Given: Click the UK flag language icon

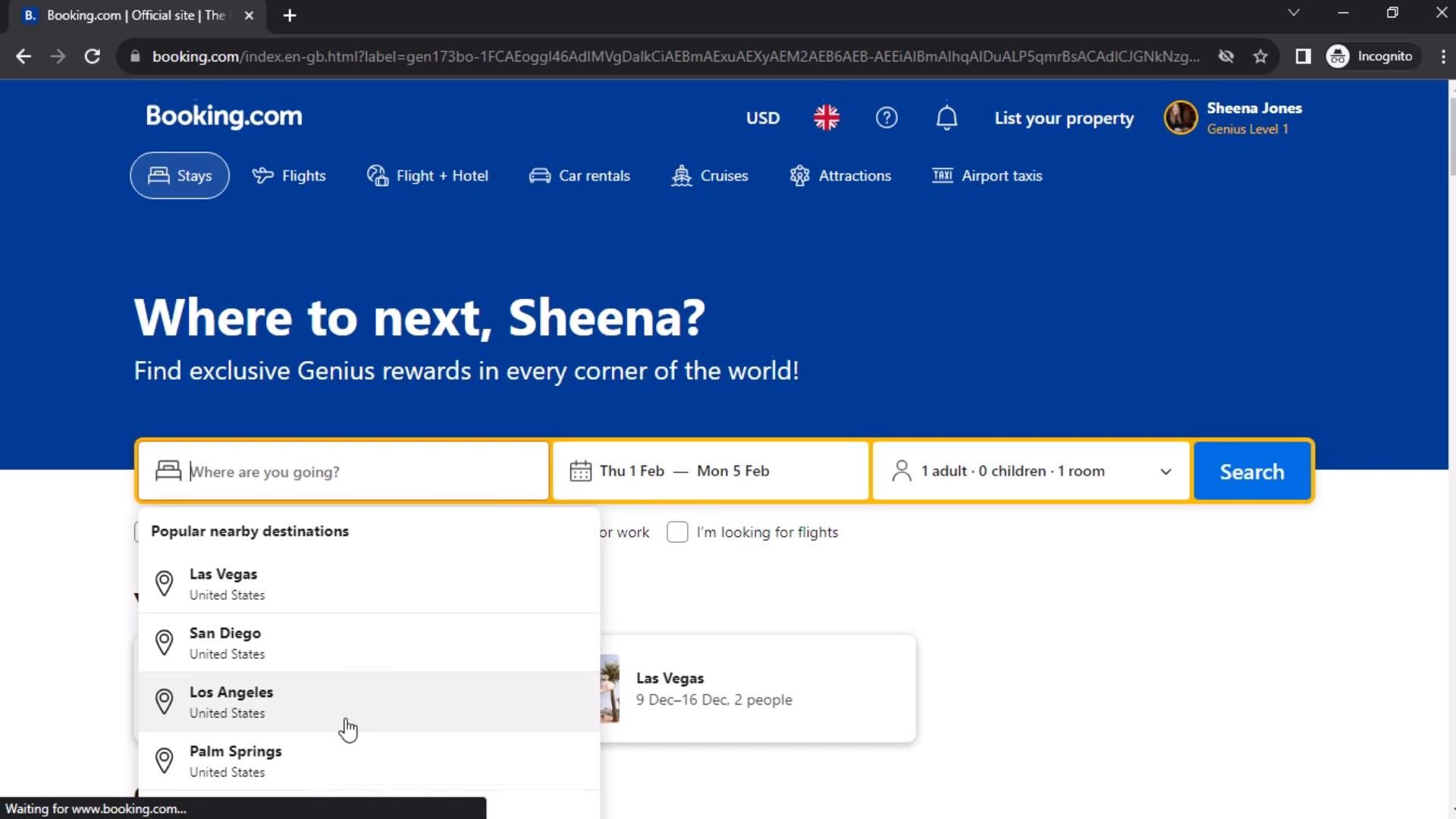Looking at the screenshot, I should [826, 118].
